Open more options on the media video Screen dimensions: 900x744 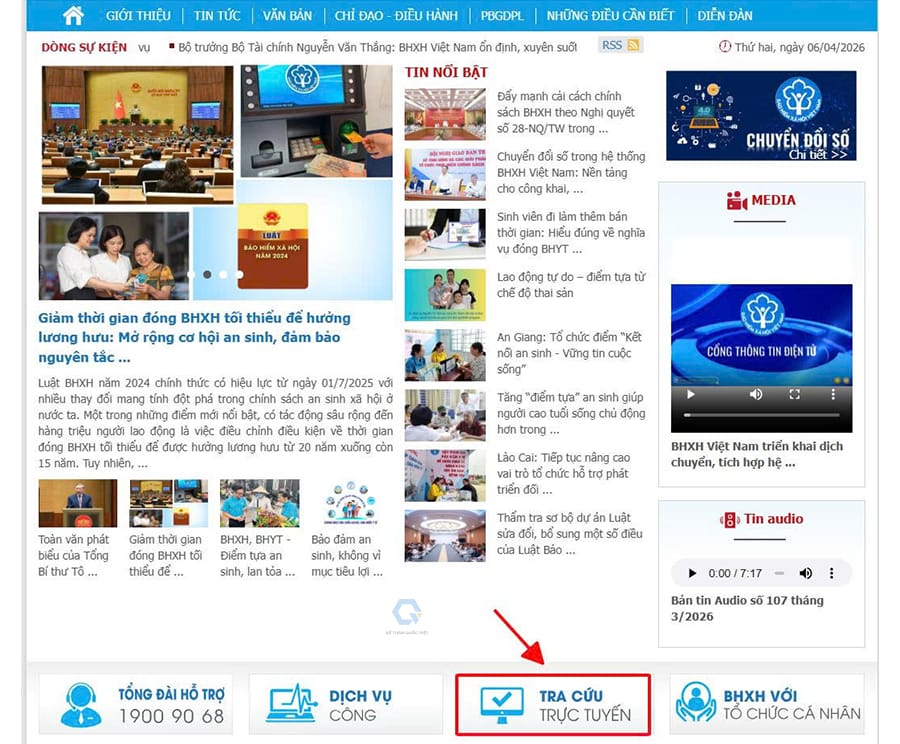[x=833, y=394]
